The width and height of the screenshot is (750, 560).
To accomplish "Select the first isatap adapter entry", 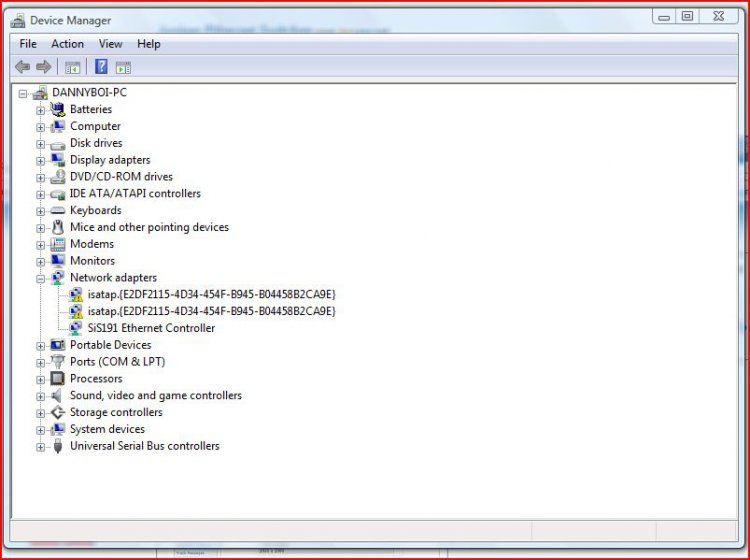I will point(211,294).
